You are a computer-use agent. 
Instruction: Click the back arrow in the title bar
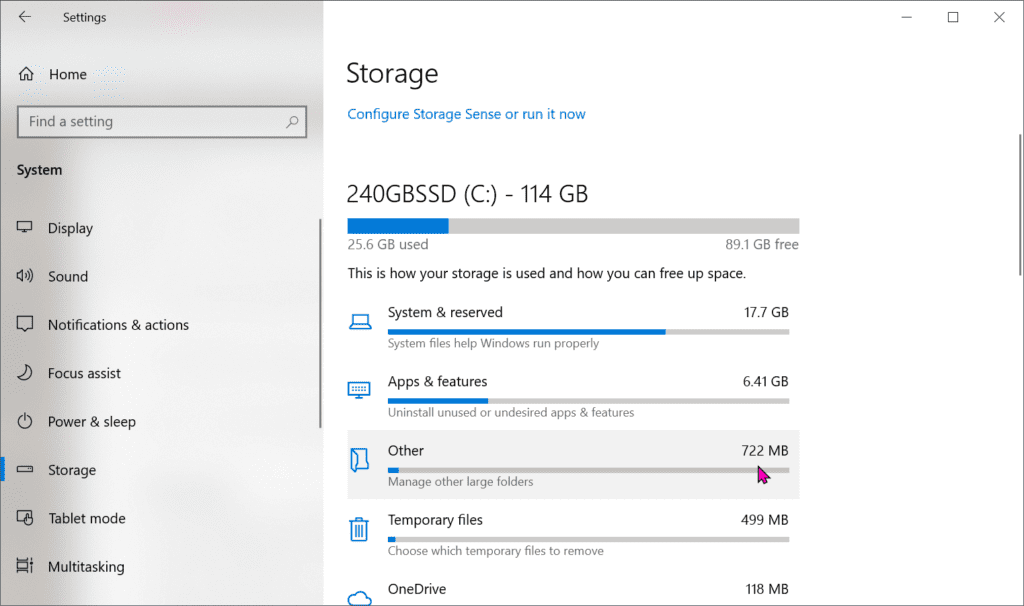click(25, 17)
